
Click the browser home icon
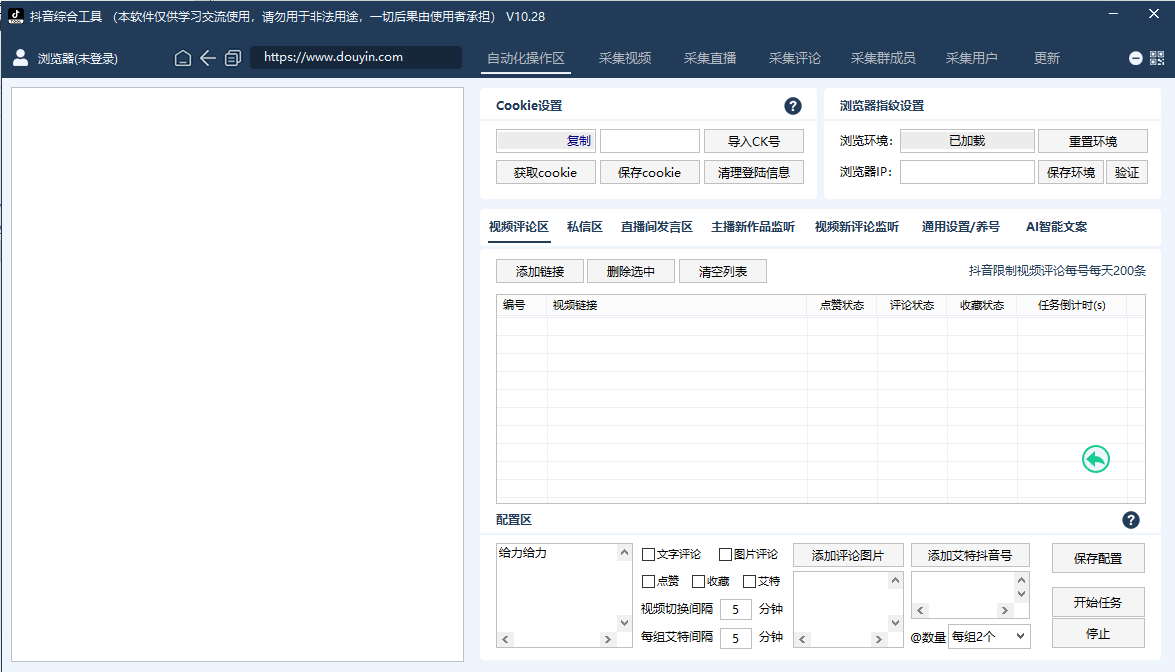click(183, 58)
